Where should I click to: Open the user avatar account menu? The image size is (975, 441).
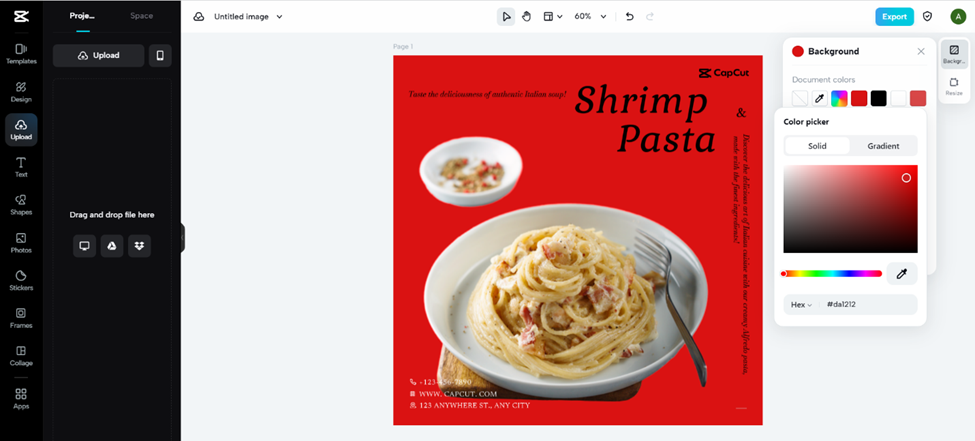[x=958, y=17]
